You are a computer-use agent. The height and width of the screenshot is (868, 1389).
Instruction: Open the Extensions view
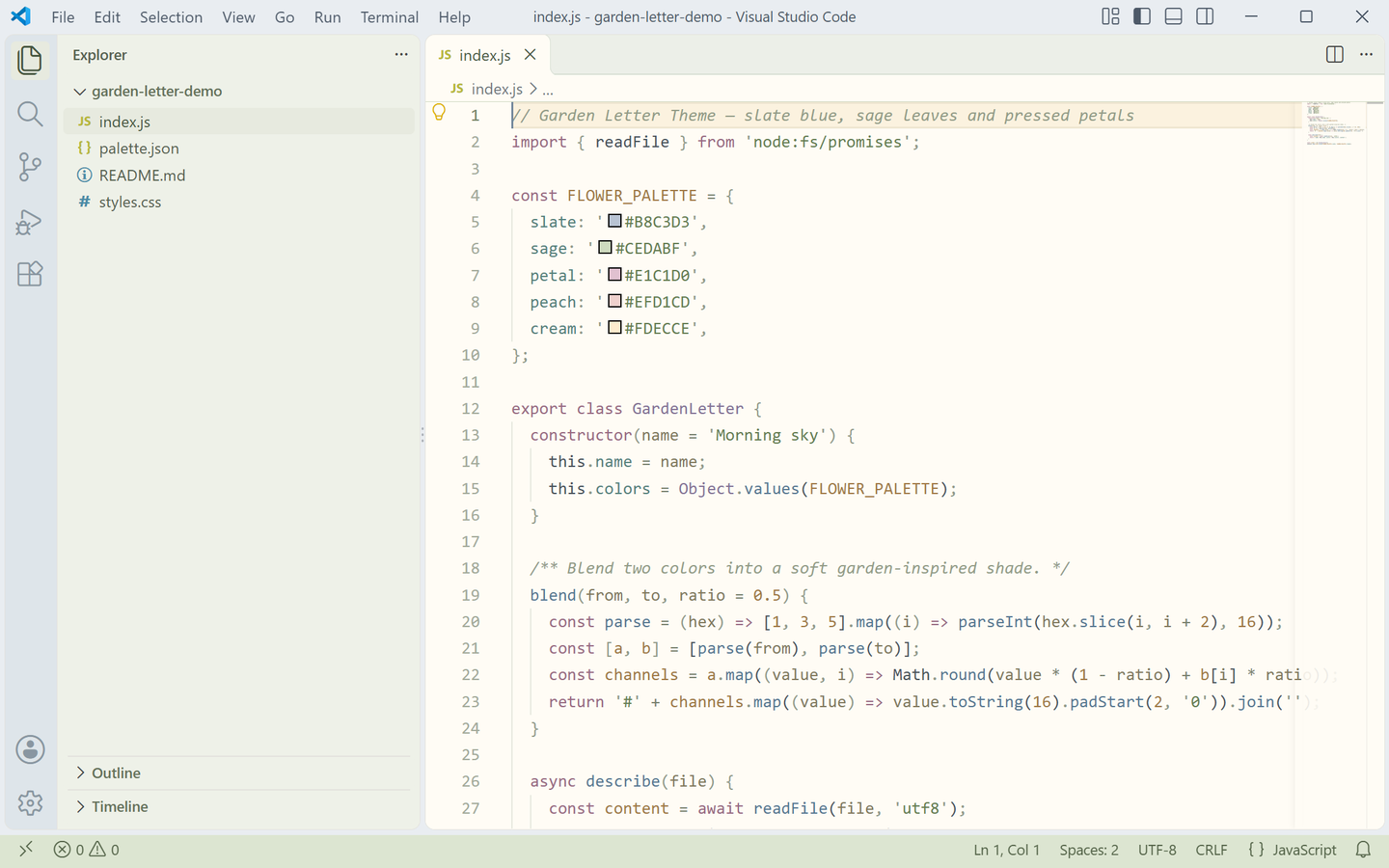pos(30,274)
